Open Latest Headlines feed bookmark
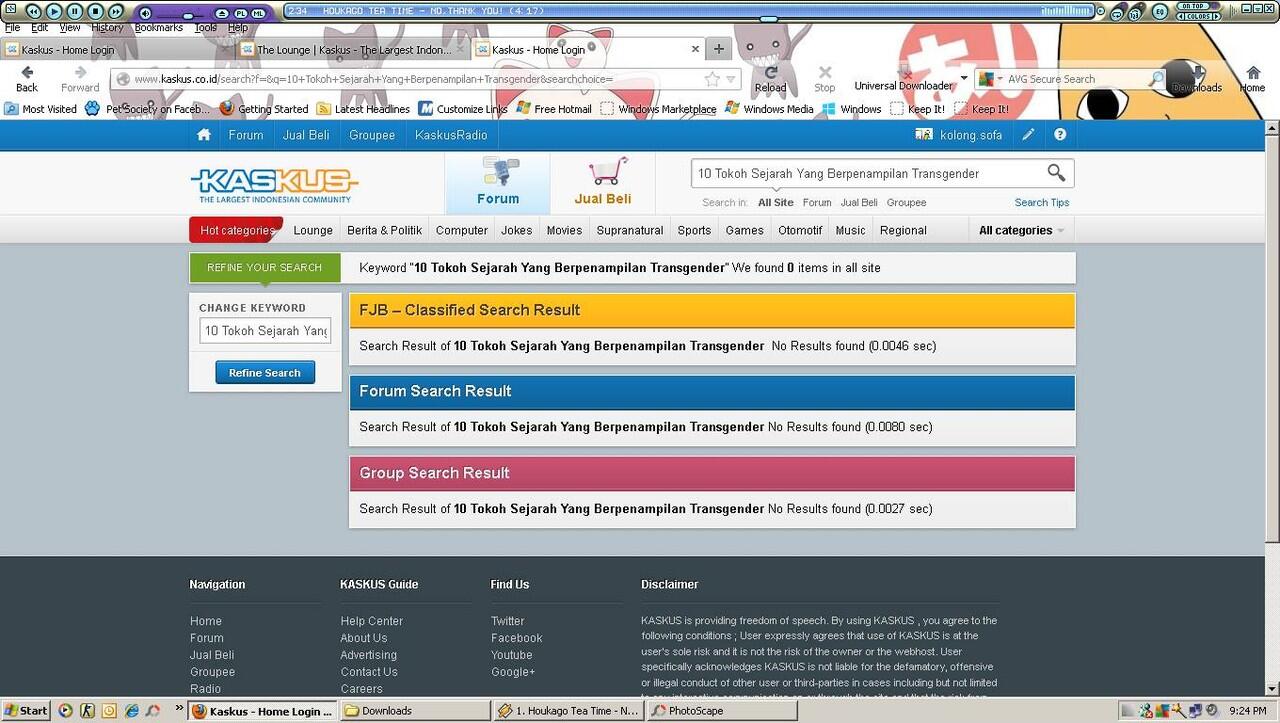1280x723 pixels. point(363,109)
